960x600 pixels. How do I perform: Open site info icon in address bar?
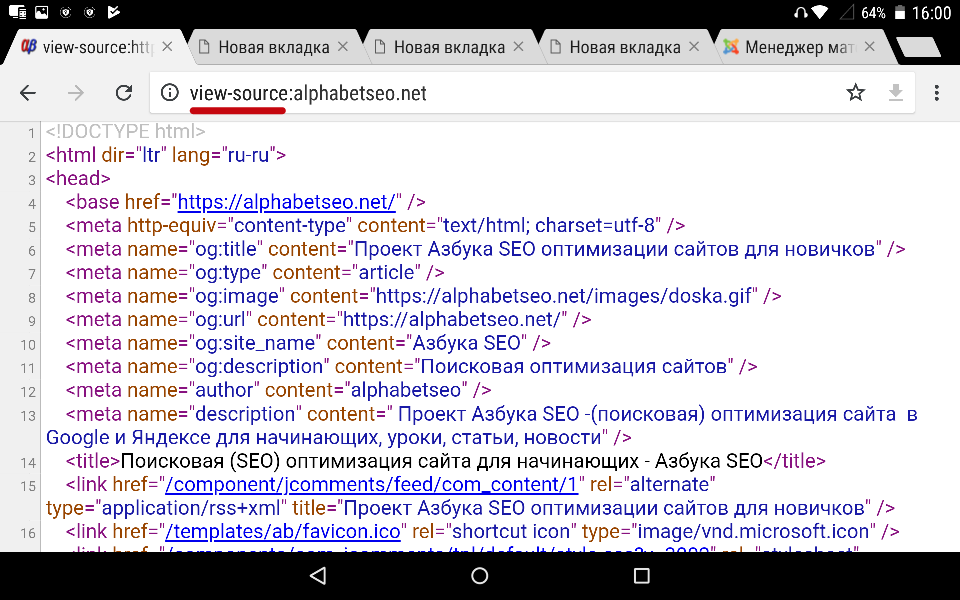click(x=170, y=93)
